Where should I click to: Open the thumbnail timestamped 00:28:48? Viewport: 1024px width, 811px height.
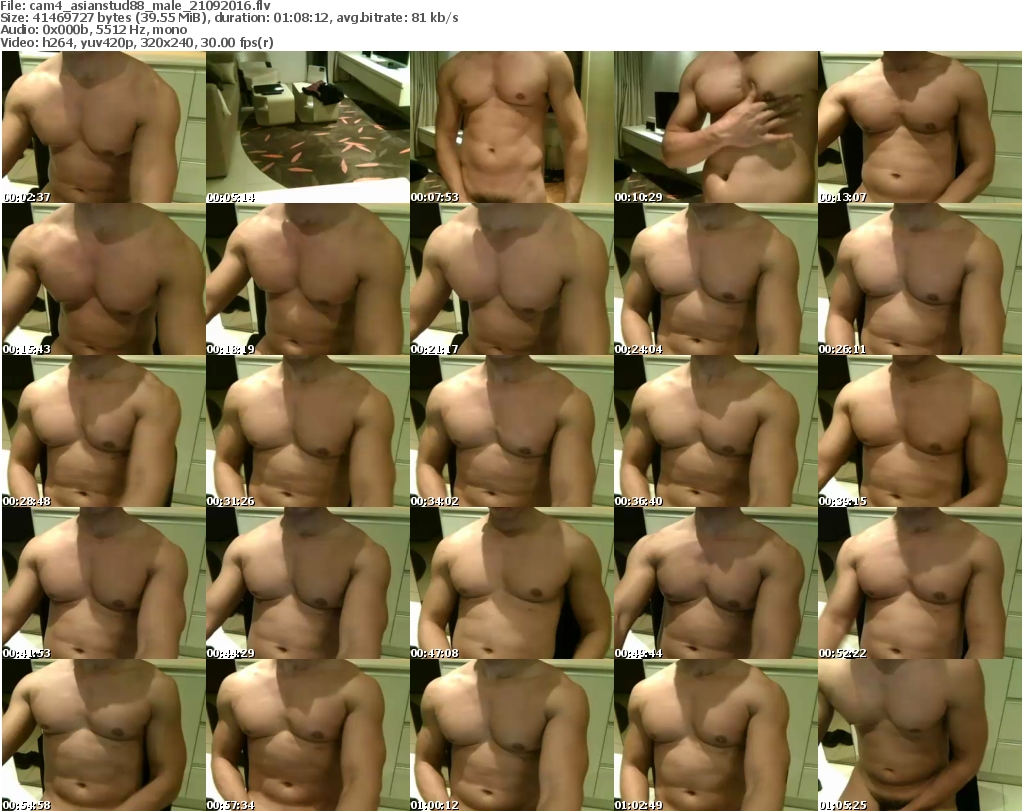[104, 431]
